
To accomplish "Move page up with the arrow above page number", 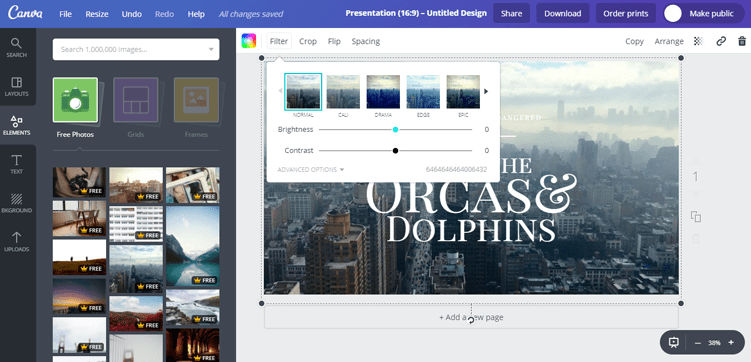I will pos(696,161).
